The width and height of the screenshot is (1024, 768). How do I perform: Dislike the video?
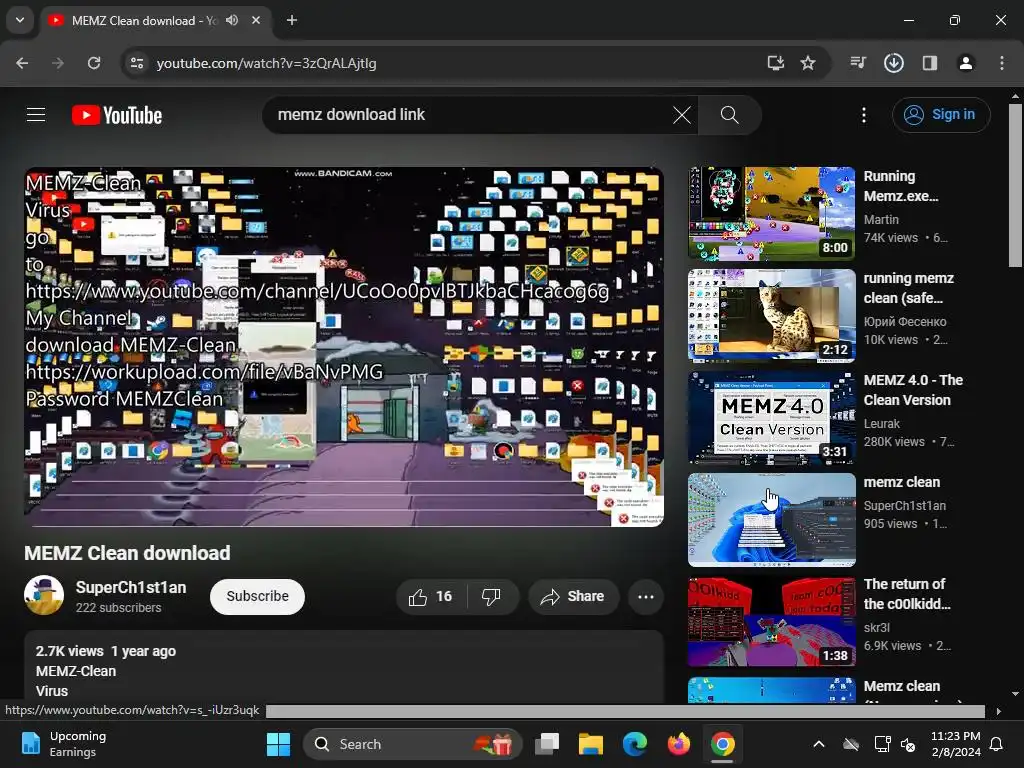click(x=491, y=596)
